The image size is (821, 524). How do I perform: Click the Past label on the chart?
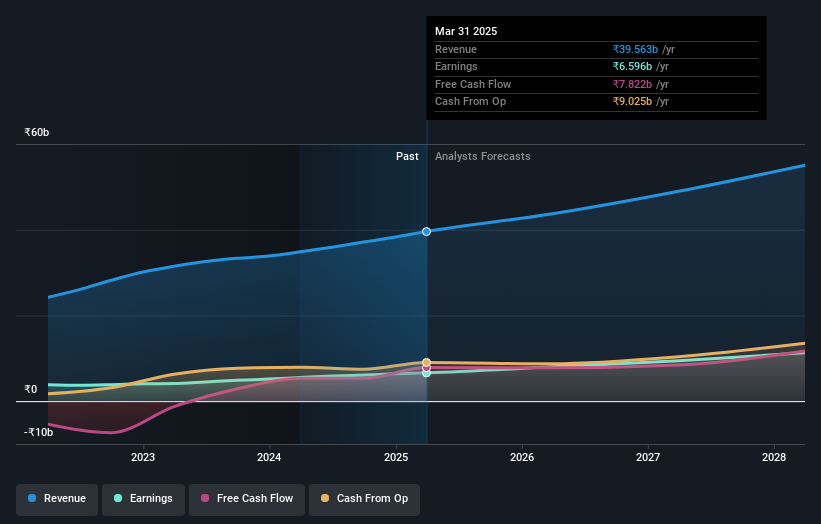(x=407, y=157)
